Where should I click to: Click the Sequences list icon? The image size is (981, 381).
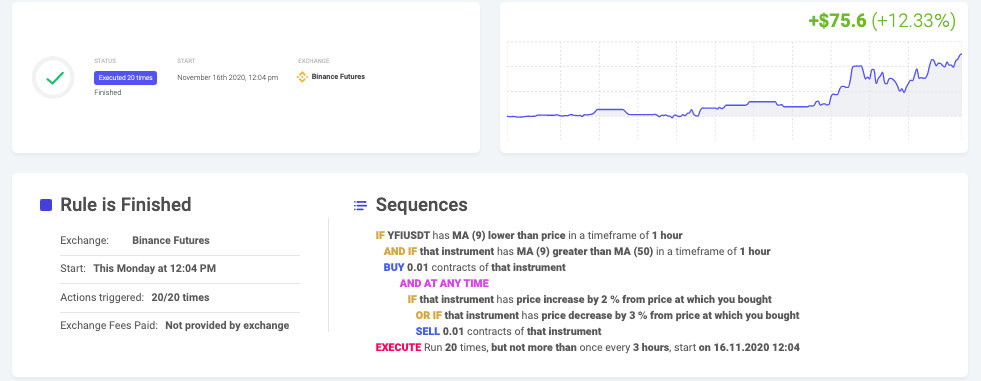pyautogui.click(x=360, y=205)
